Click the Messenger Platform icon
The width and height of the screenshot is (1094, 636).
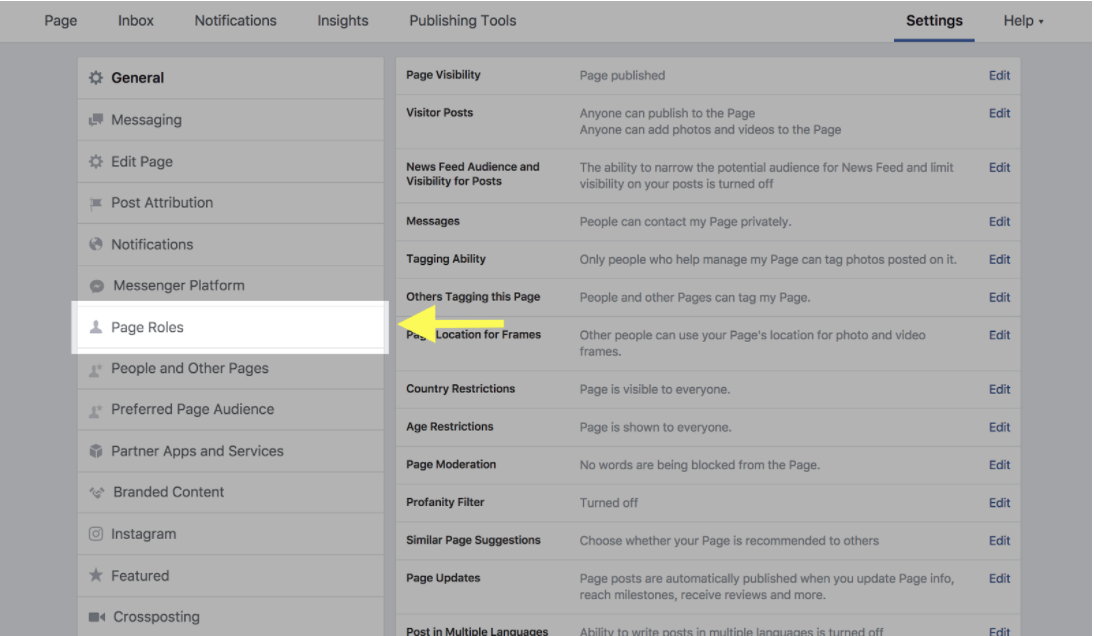(97, 286)
